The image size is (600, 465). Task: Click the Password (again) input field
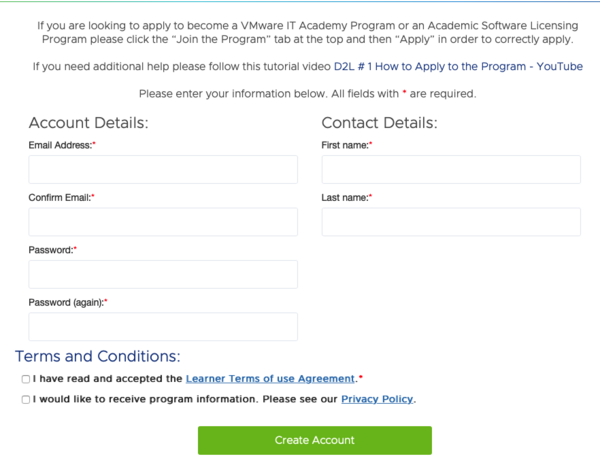[x=163, y=326]
